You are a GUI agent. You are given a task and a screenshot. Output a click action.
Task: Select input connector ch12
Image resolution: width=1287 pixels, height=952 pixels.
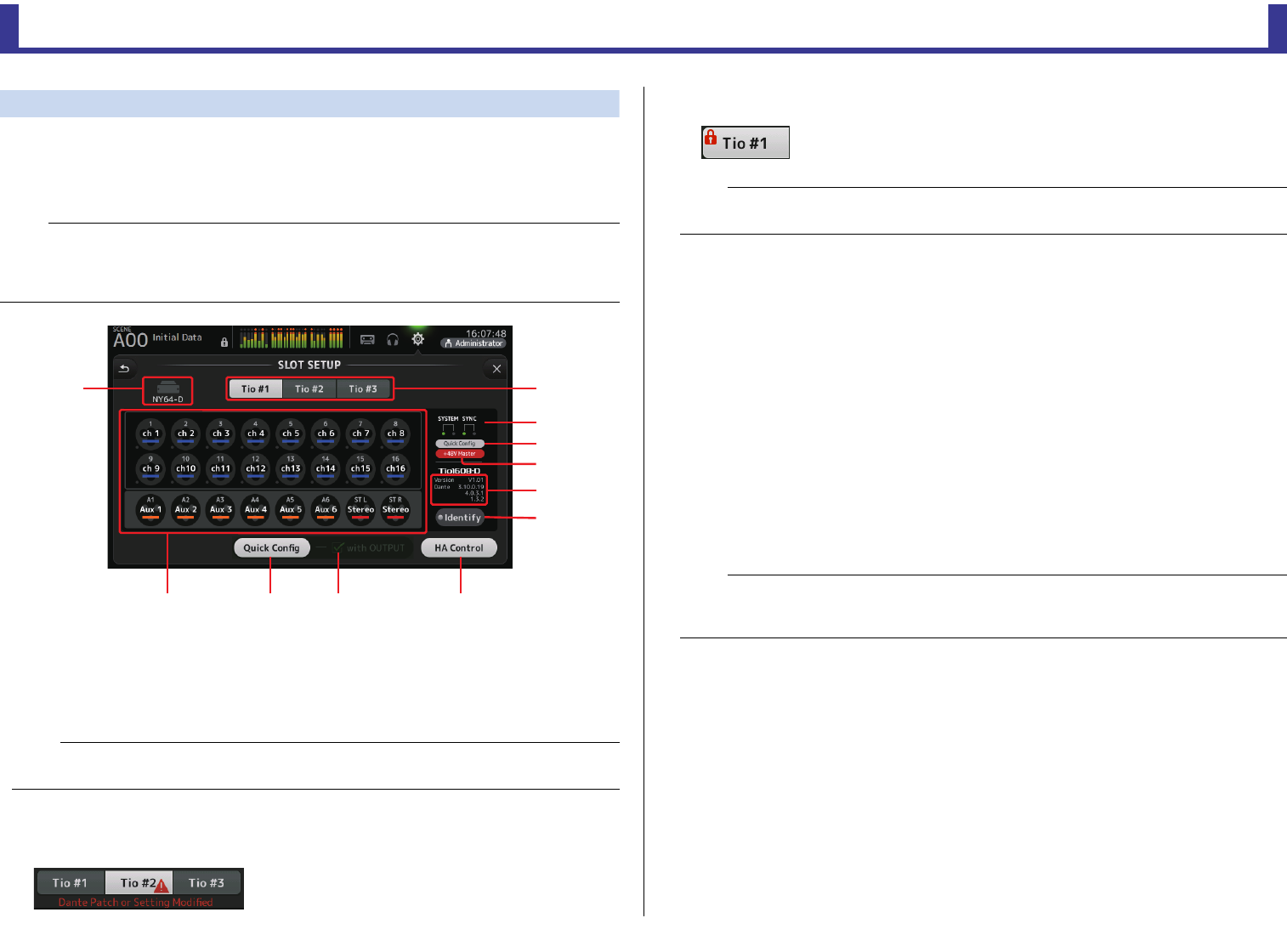click(256, 467)
